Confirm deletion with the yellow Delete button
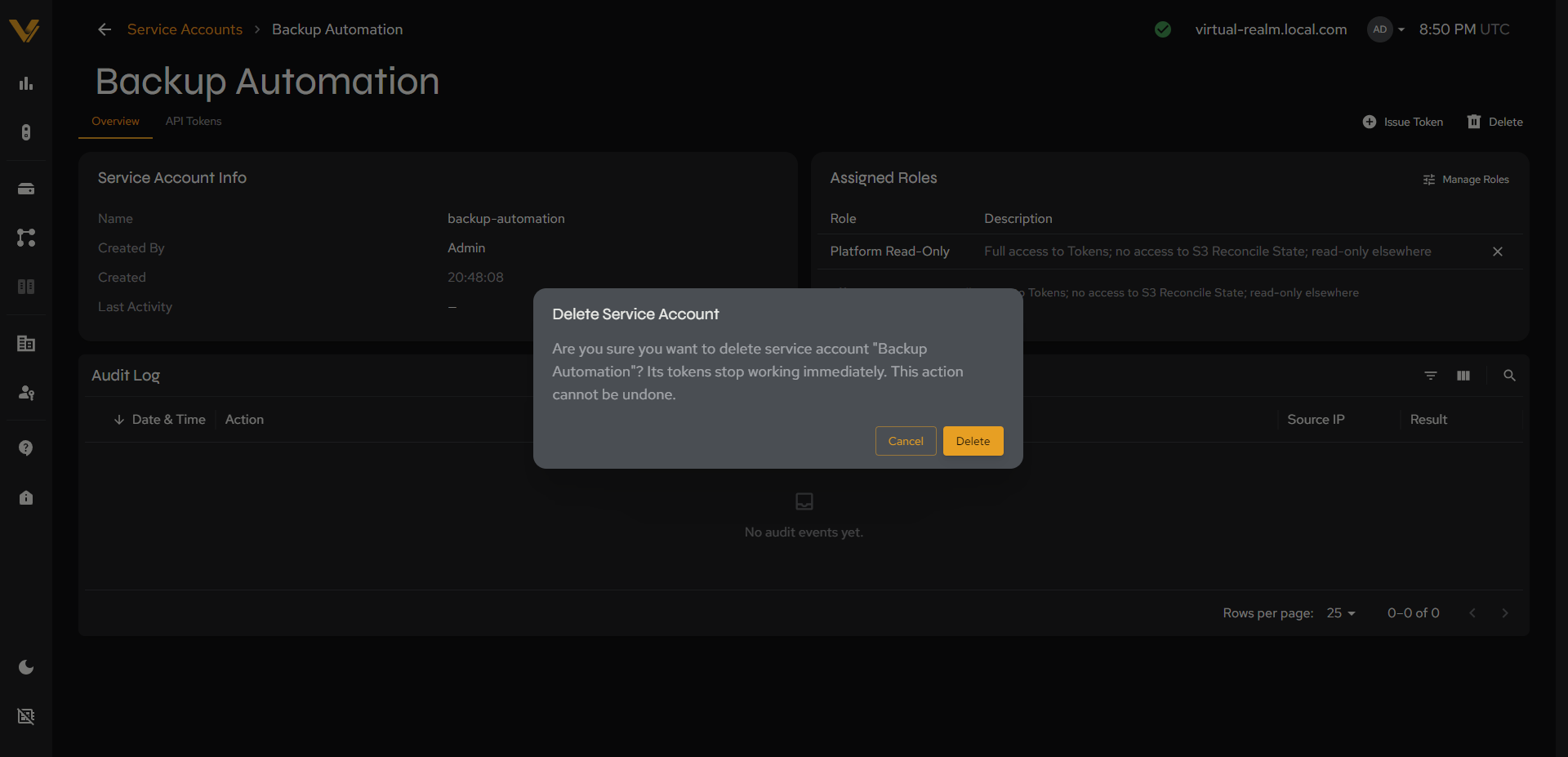Viewport: 1568px width, 757px height. [973, 441]
